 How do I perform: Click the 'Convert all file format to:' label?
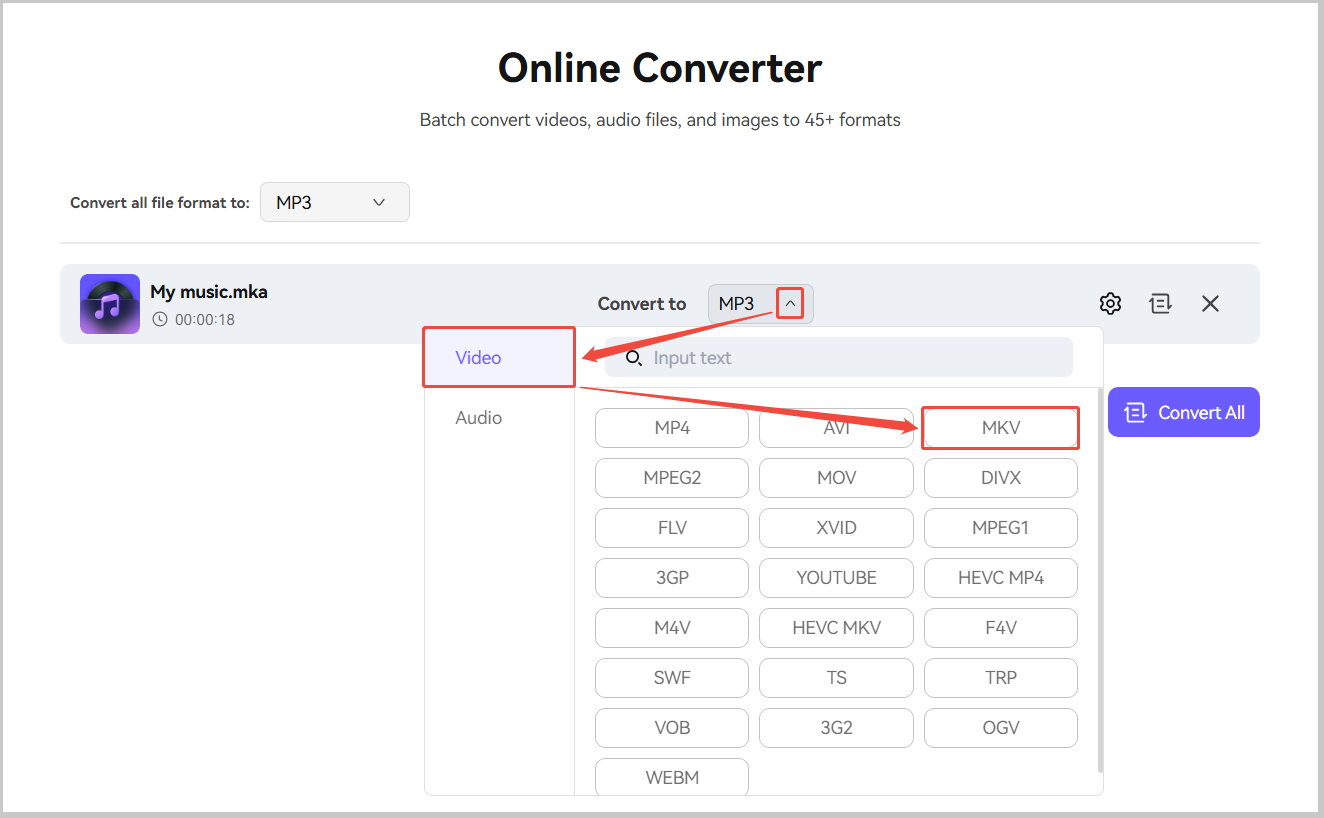[x=160, y=202]
